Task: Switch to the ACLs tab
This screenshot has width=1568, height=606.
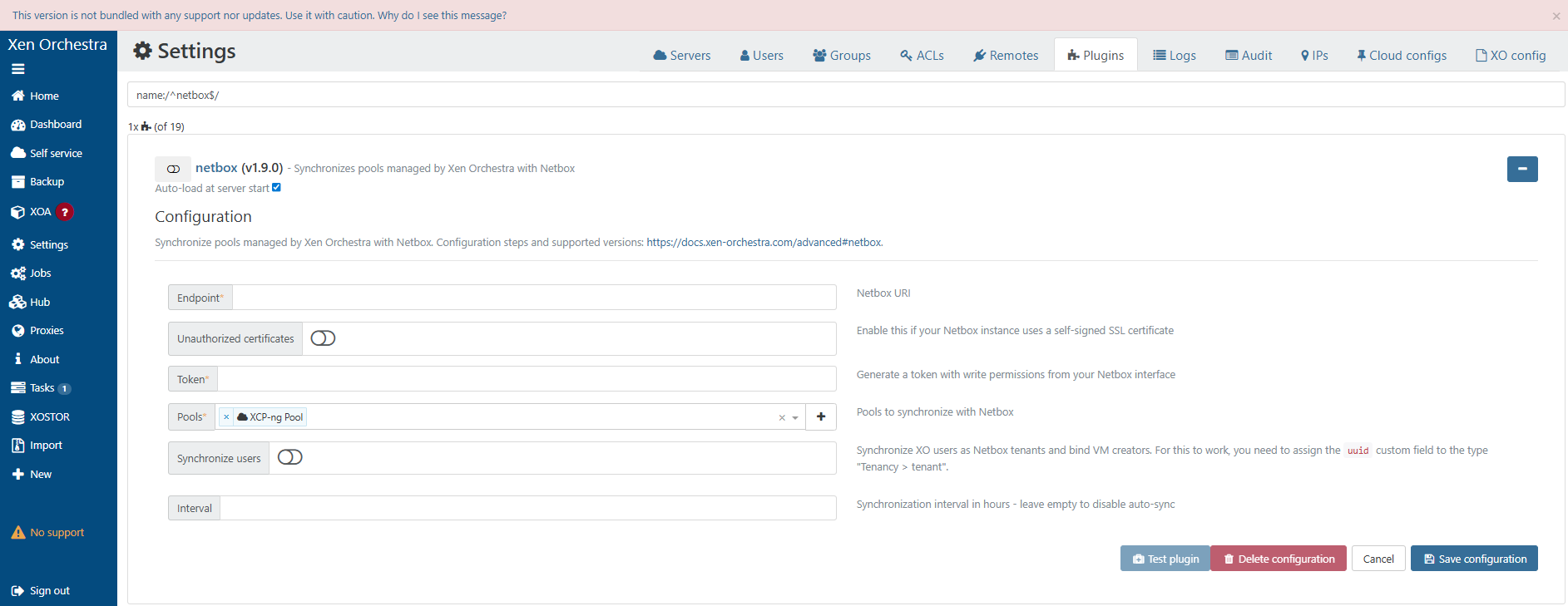Action: click(x=922, y=56)
